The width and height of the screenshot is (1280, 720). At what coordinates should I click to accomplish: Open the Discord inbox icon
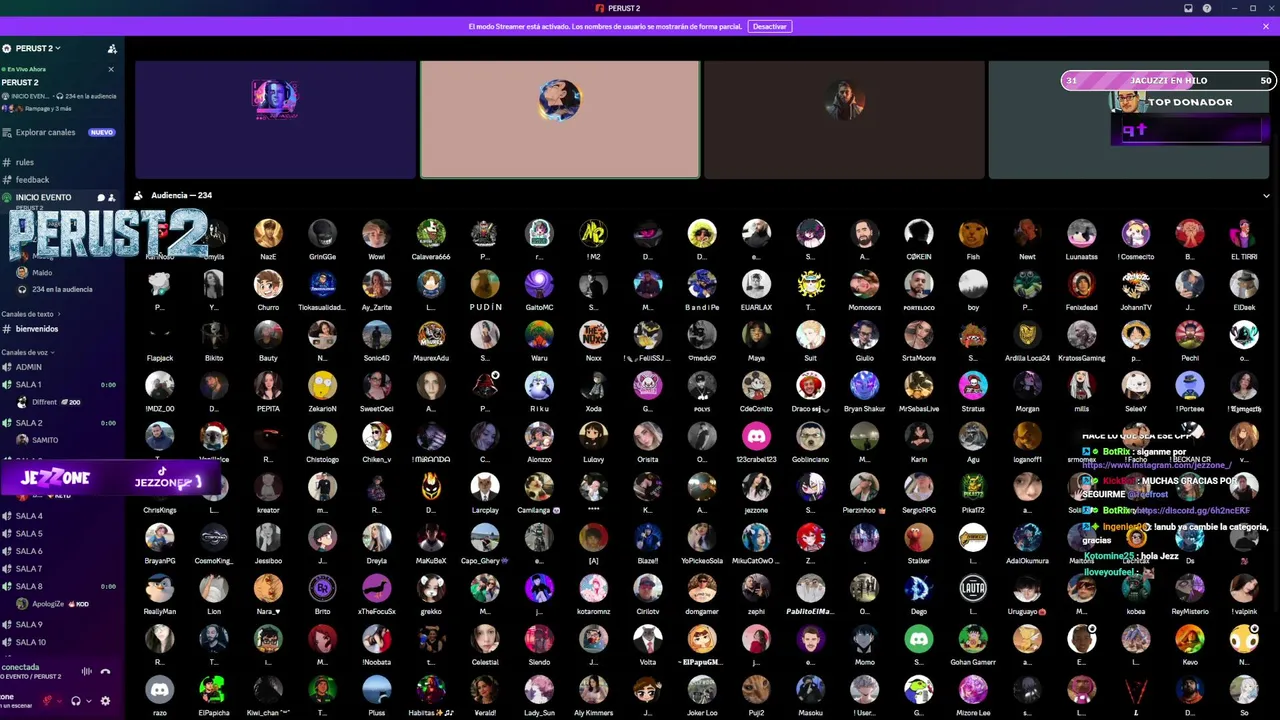pos(1188,8)
